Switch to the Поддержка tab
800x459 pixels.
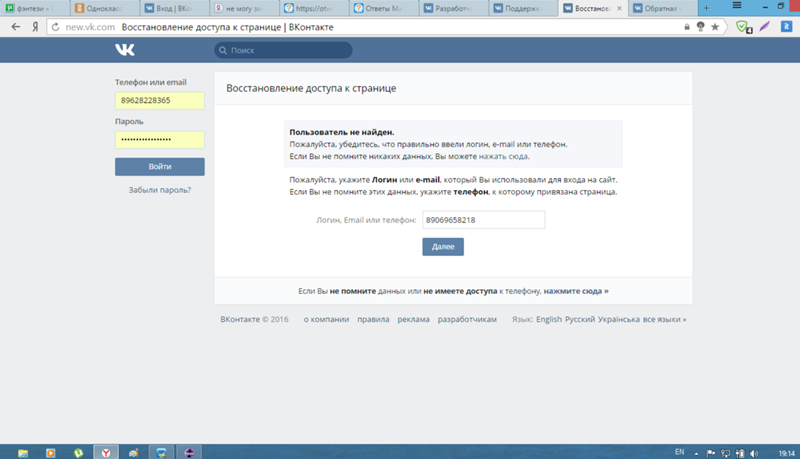point(524,8)
